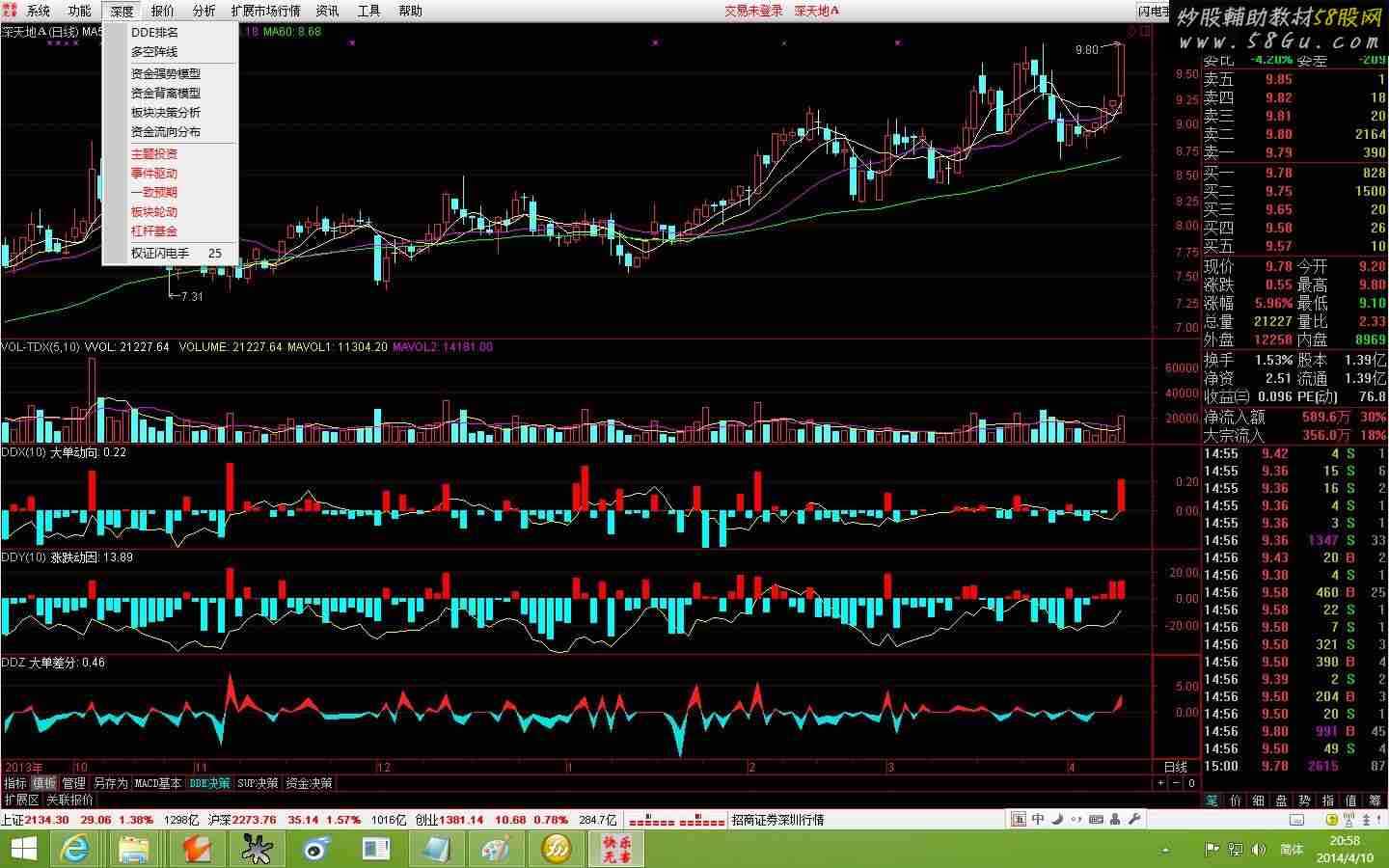1389x868 pixels.
Task: Switch to the 价 tab in quote panel
Action: pyautogui.click(x=1235, y=800)
